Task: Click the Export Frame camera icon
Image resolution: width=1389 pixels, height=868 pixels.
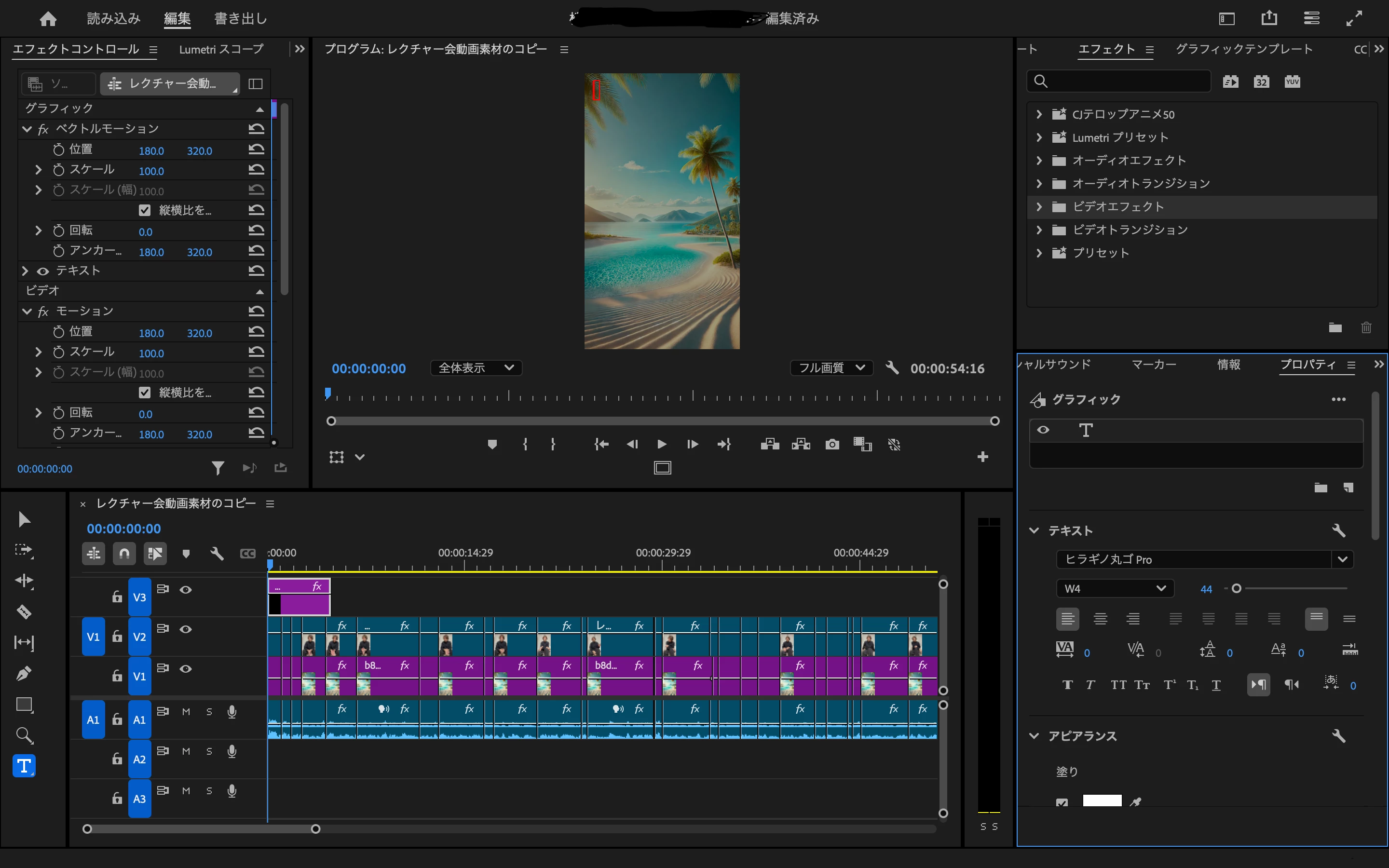Action: (x=831, y=444)
